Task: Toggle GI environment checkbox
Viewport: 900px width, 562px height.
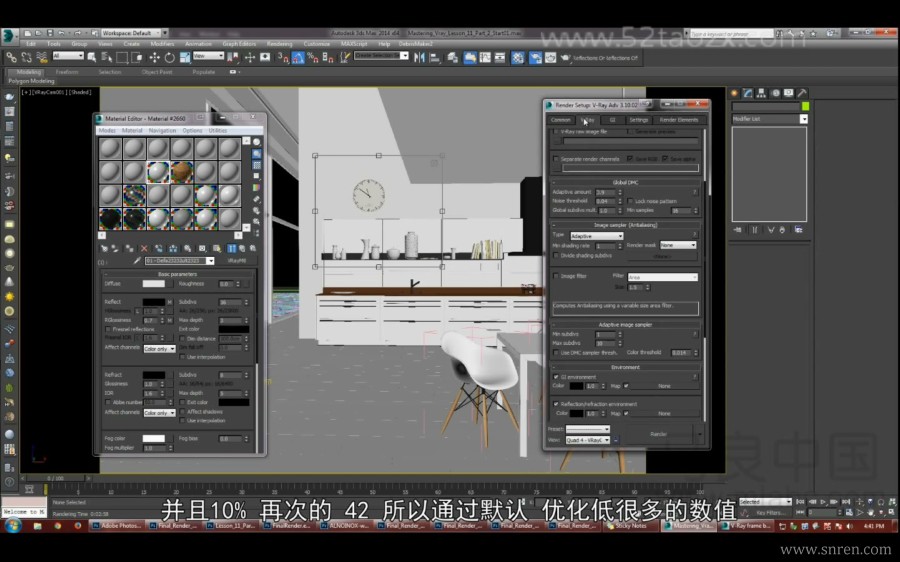Action: click(557, 376)
